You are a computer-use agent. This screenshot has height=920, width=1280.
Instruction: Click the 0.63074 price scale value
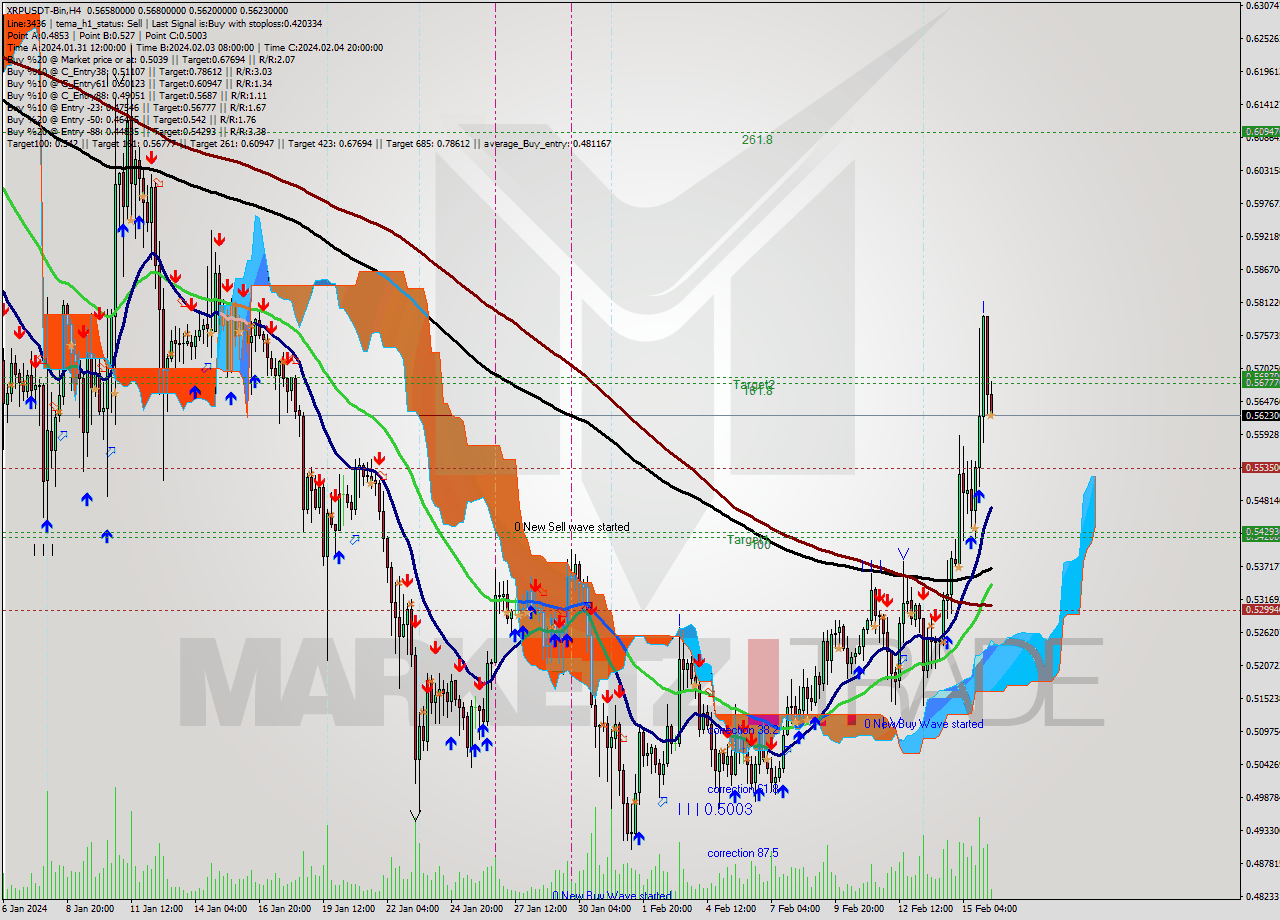pyautogui.click(x=1262, y=6)
